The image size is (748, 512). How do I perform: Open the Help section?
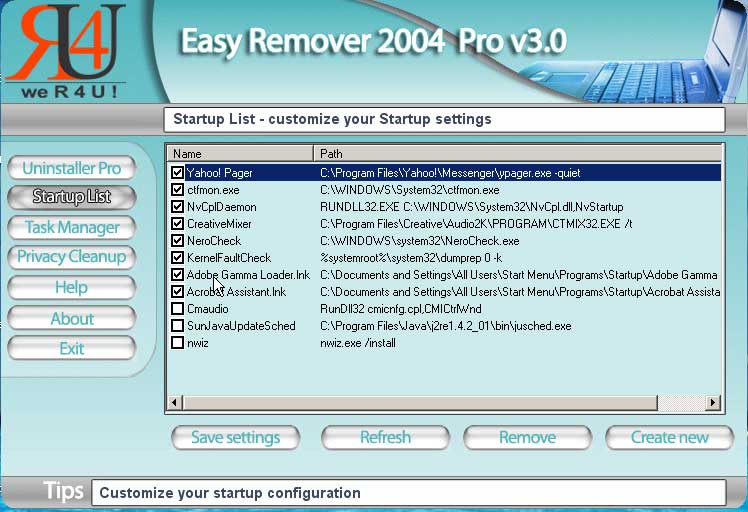pyautogui.click(x=72, y=287)
